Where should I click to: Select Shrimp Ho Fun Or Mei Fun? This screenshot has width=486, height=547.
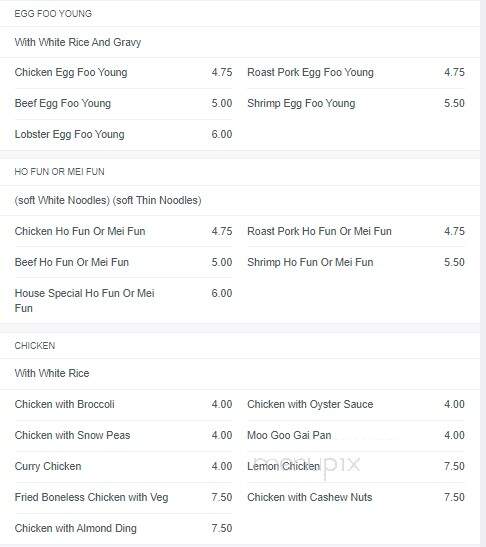(x=310, y=262)
